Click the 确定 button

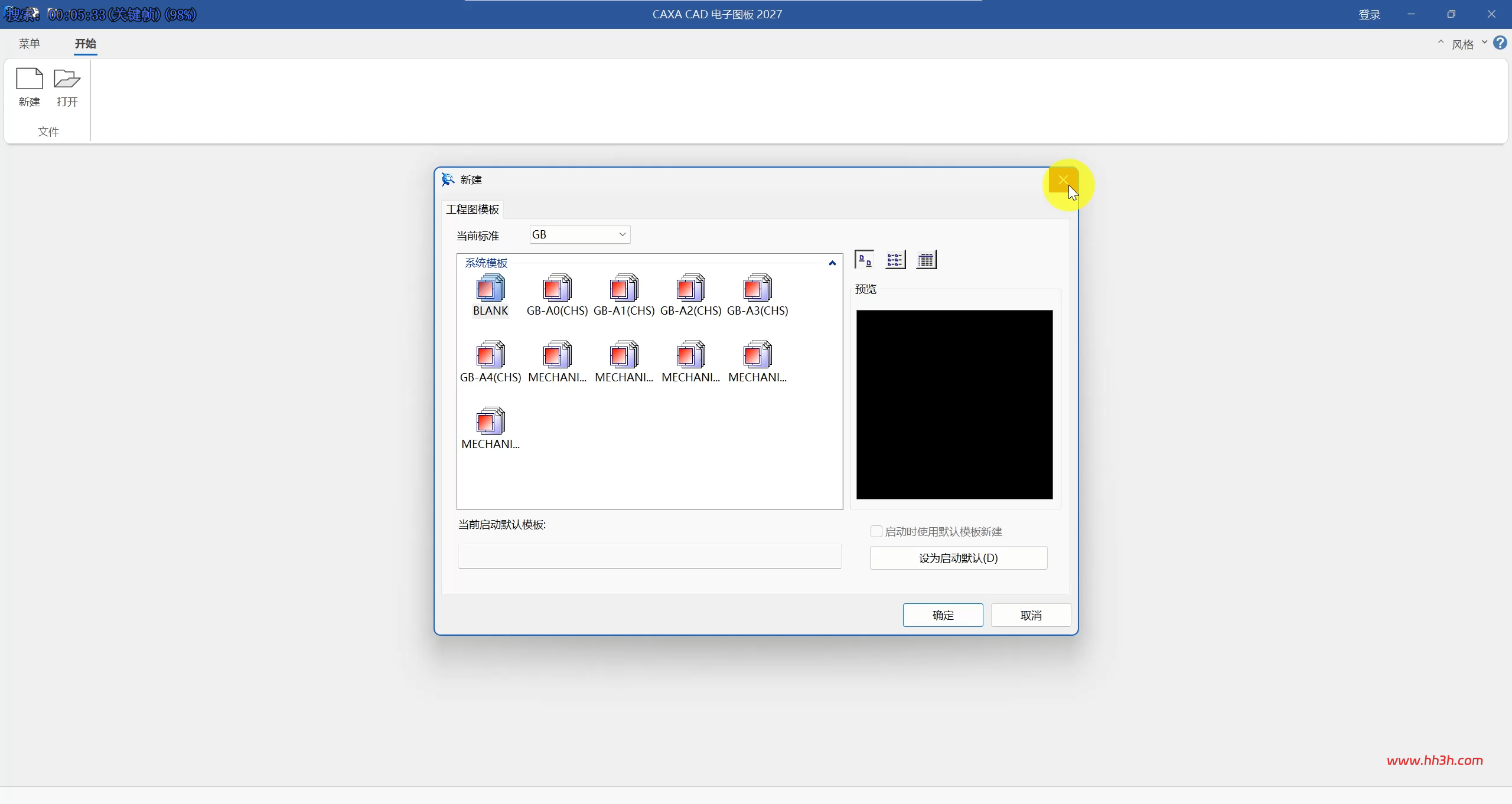coord(943,615)
